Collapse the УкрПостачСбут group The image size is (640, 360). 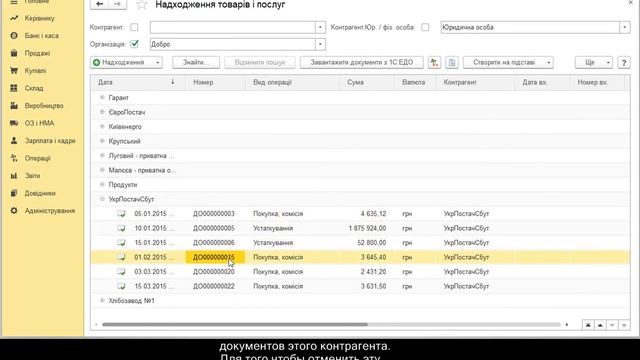102,199
